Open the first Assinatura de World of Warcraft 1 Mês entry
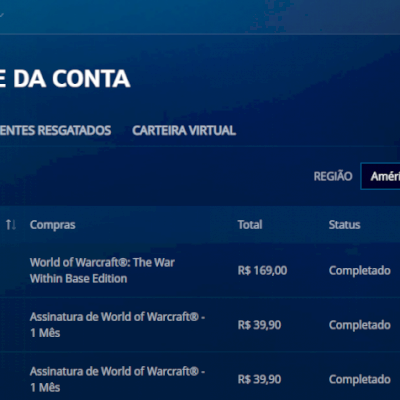Screen dimensions: 400x400 coord(117,325)
